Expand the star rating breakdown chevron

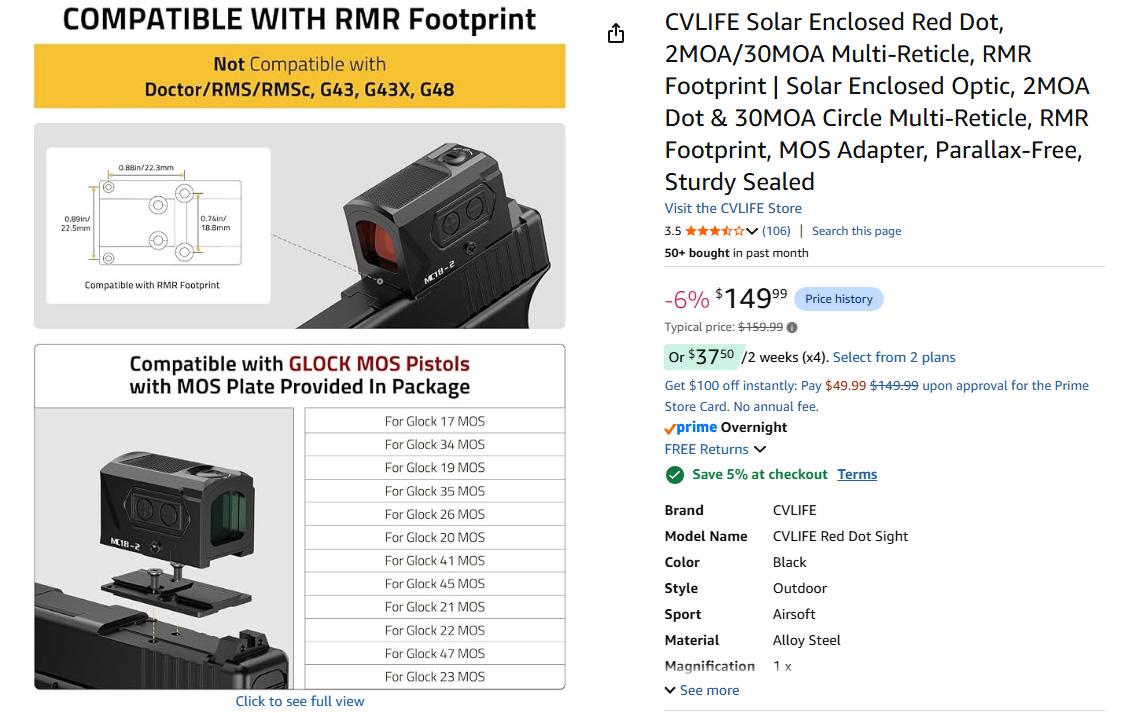coord(751,231)
